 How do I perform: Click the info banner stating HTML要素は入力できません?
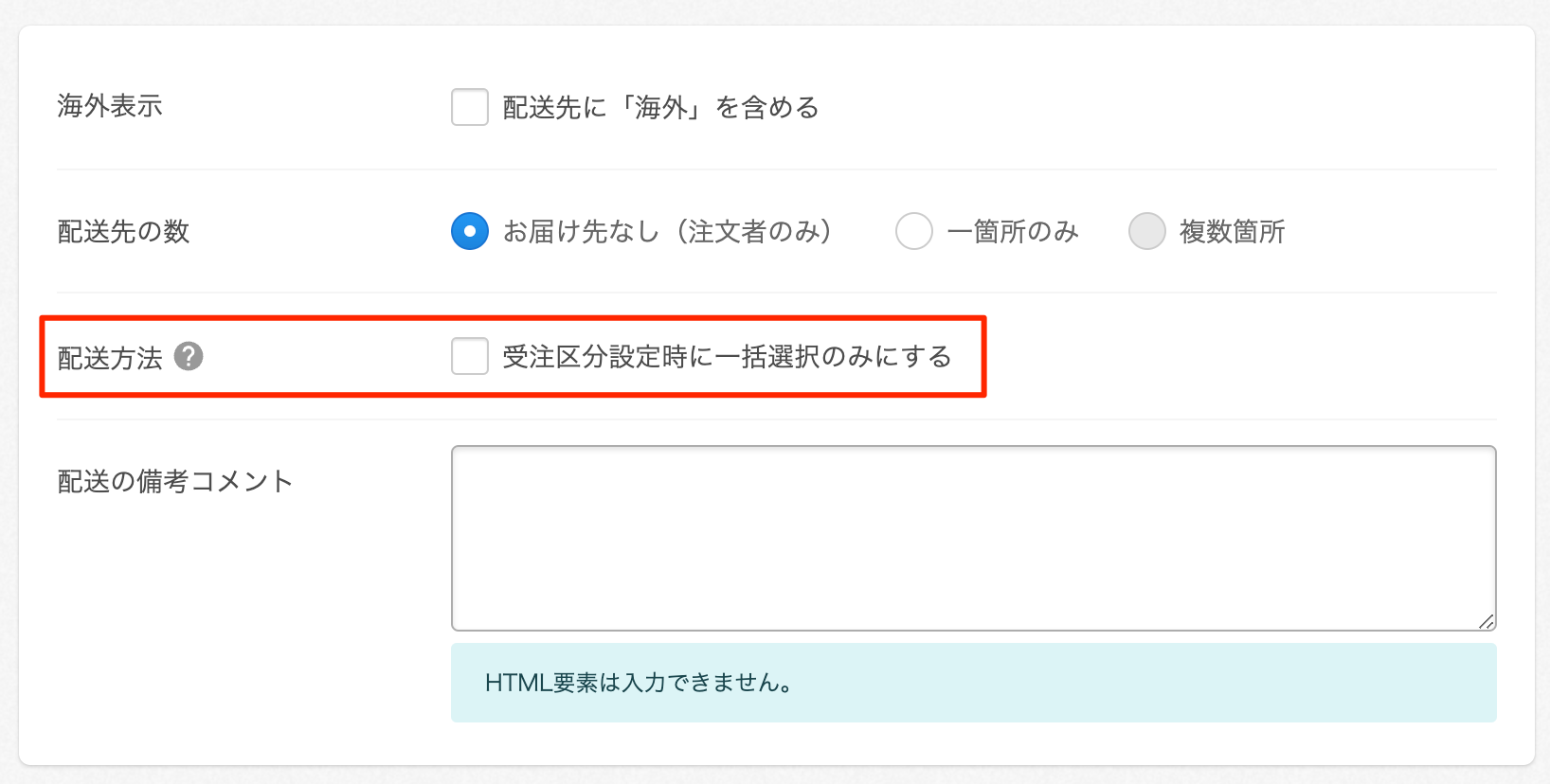[974, 682]
